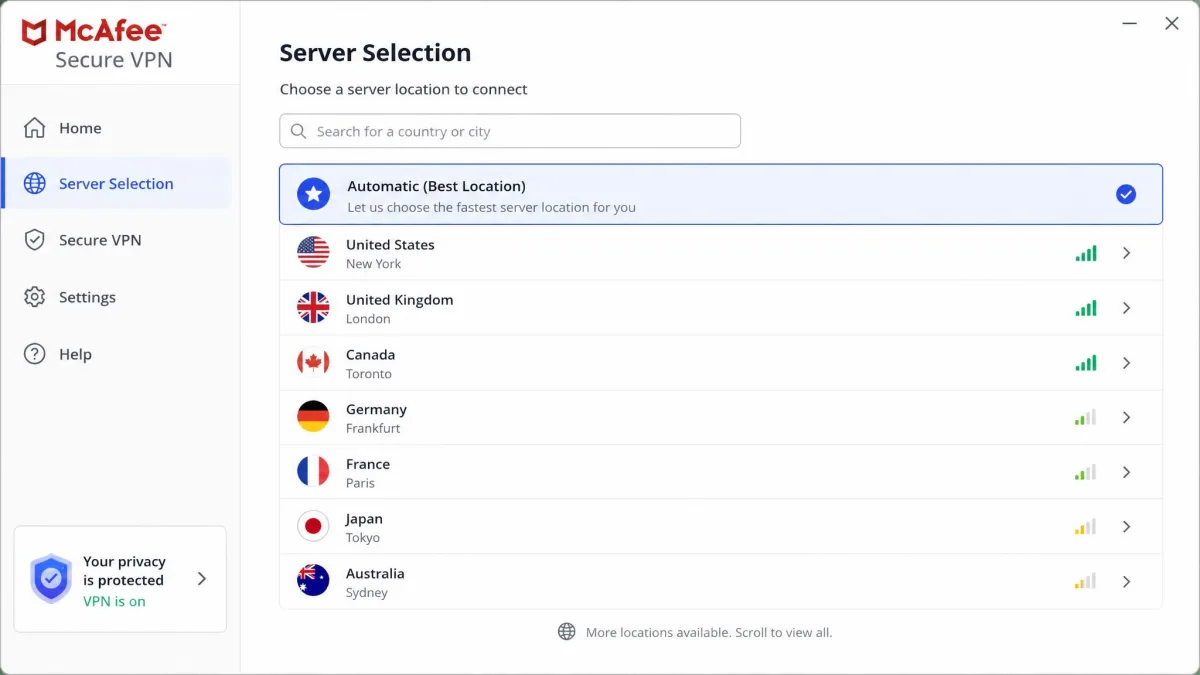Click the Australia flag icon

(313, 581)
